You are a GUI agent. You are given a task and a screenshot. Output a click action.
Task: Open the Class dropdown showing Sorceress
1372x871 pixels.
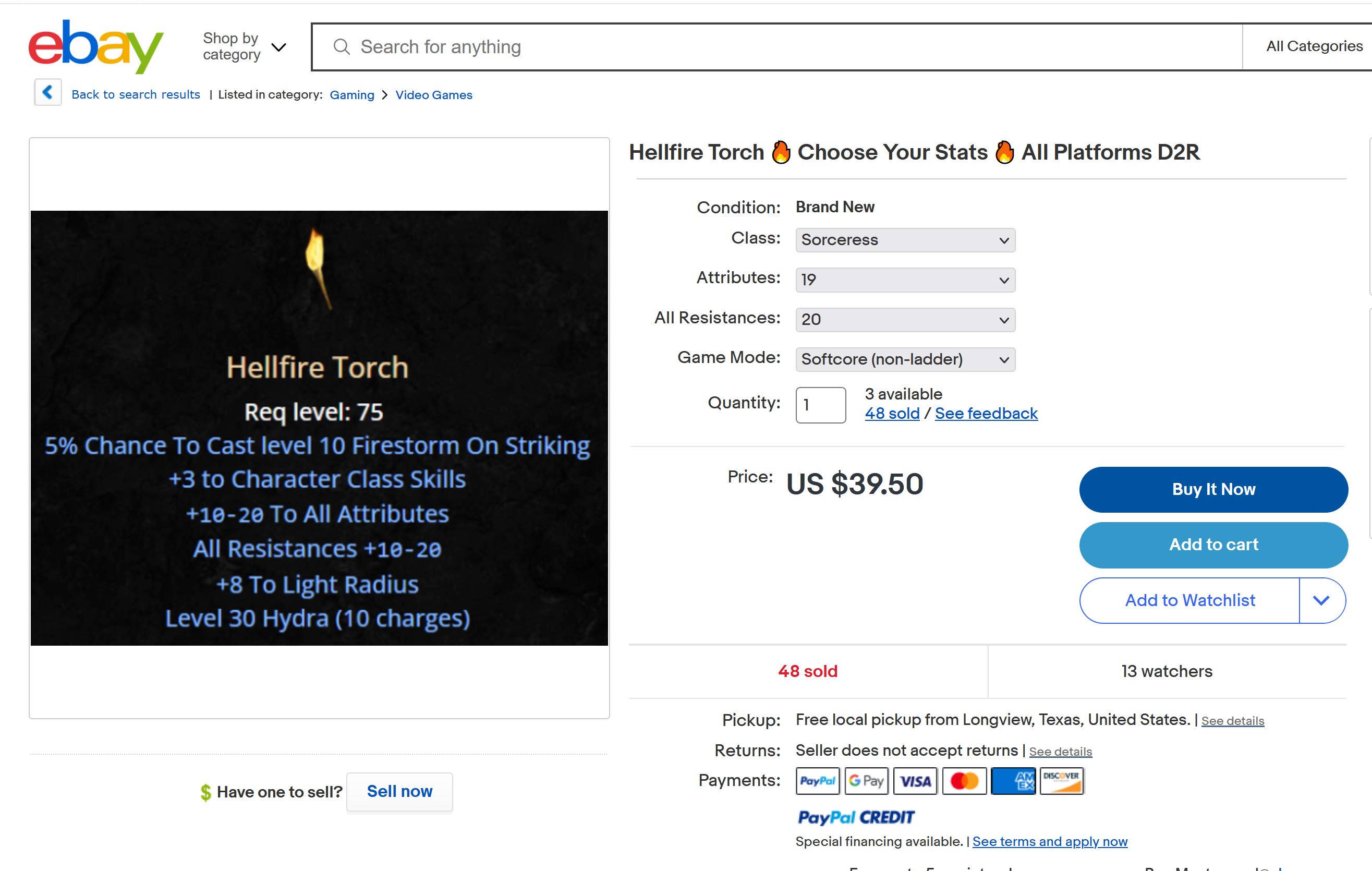(905, 240)
